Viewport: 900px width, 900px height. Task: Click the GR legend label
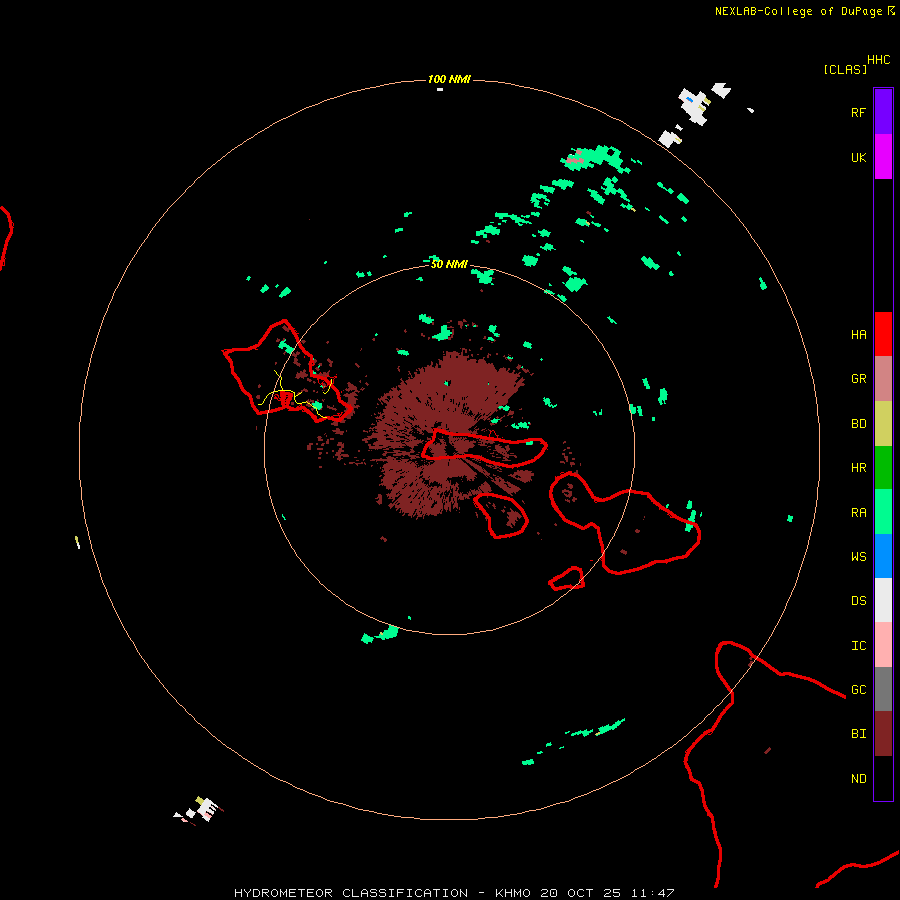(858, 379)
